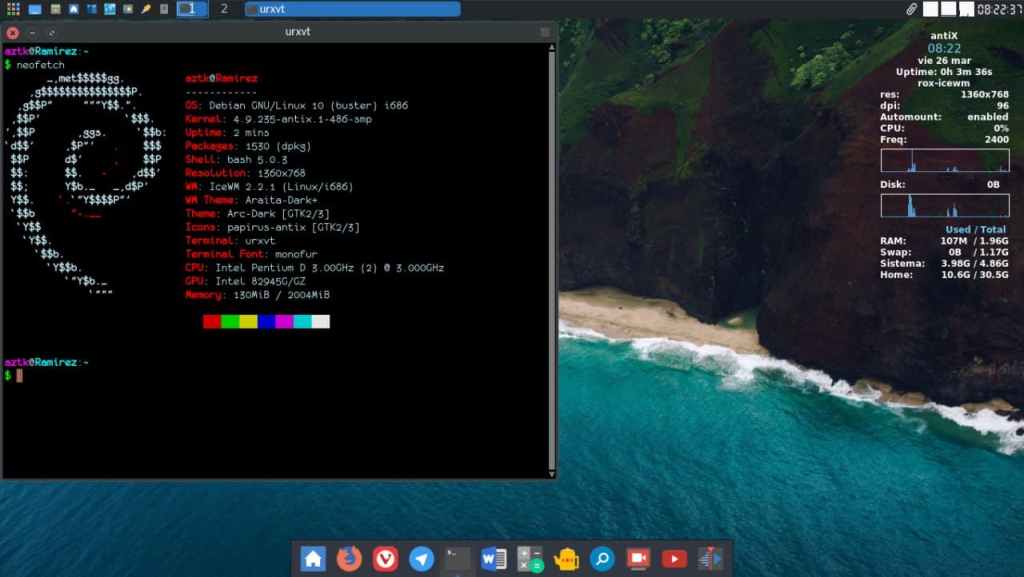Open Vivaldi browser from the dock
The height and width of the screenshot is (577, 1024).
[385, 559]
